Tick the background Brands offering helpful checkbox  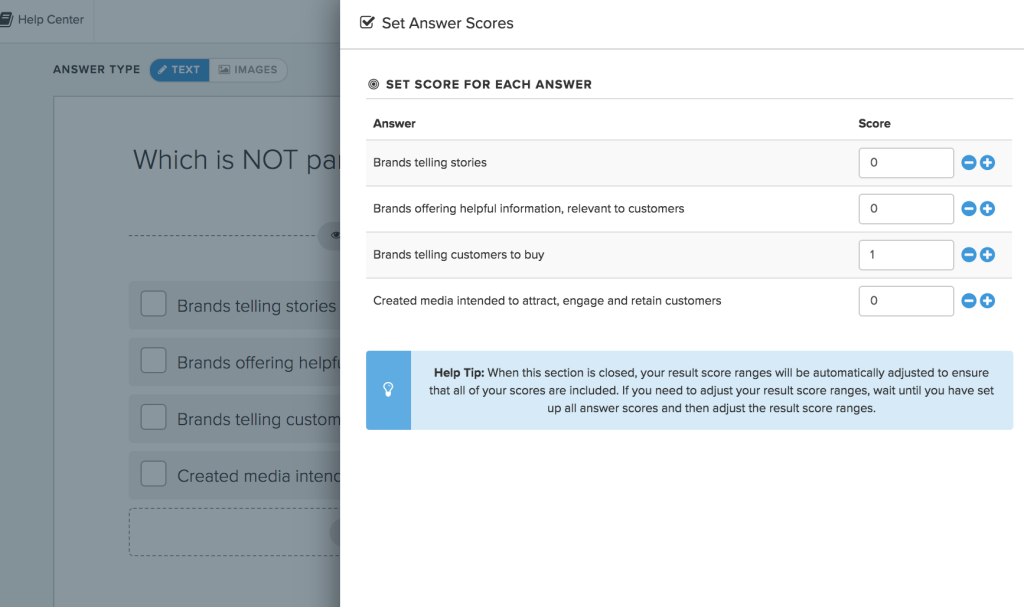(x=153, y=360)
